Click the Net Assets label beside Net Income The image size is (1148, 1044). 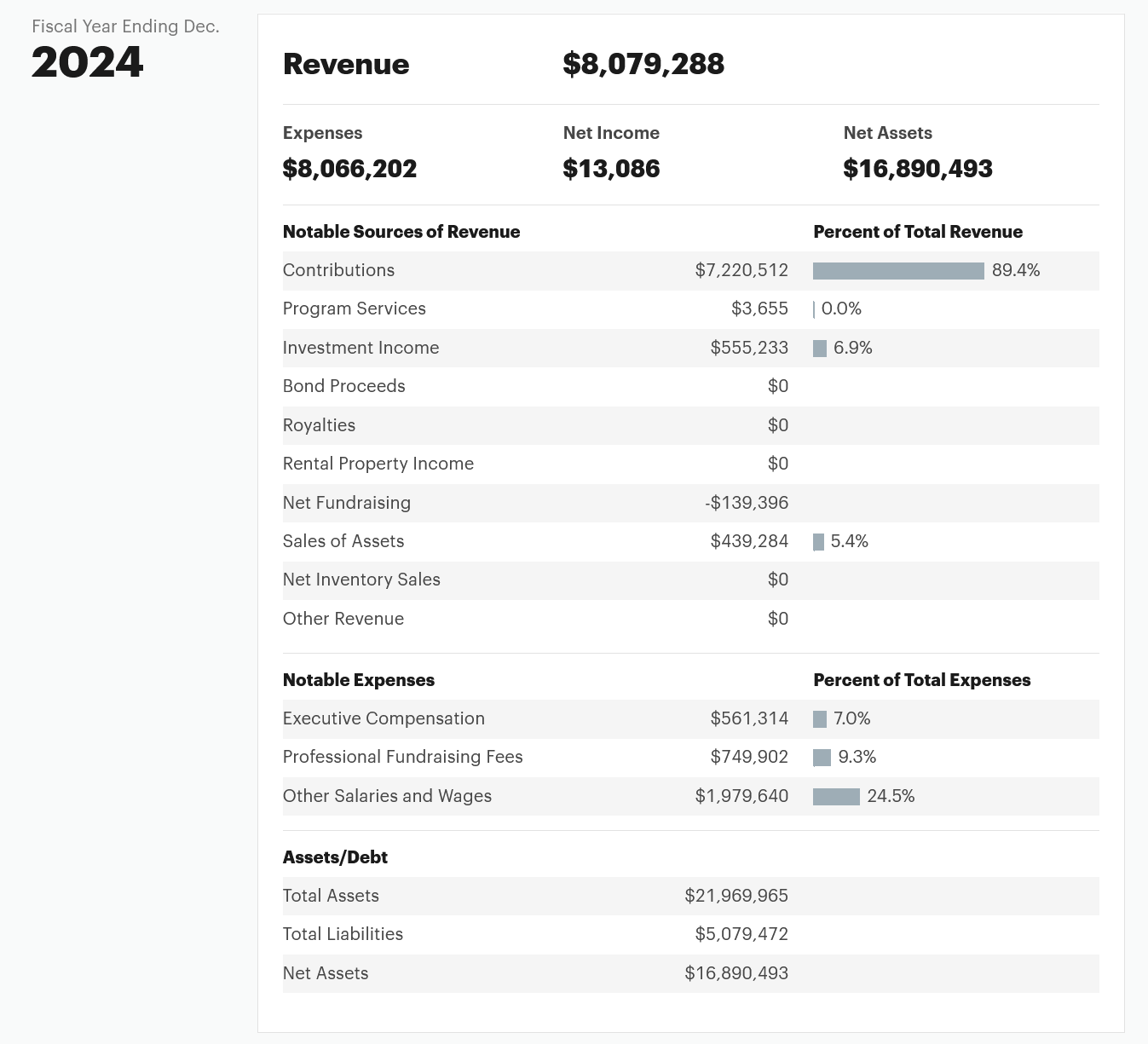[887, 133]
